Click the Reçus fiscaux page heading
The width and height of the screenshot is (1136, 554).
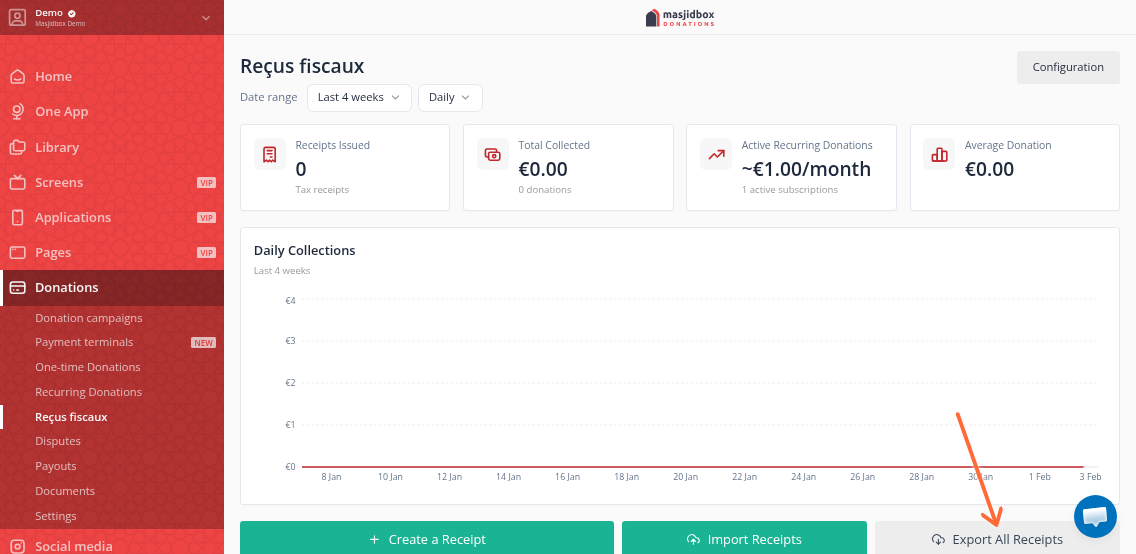point(302,67)
